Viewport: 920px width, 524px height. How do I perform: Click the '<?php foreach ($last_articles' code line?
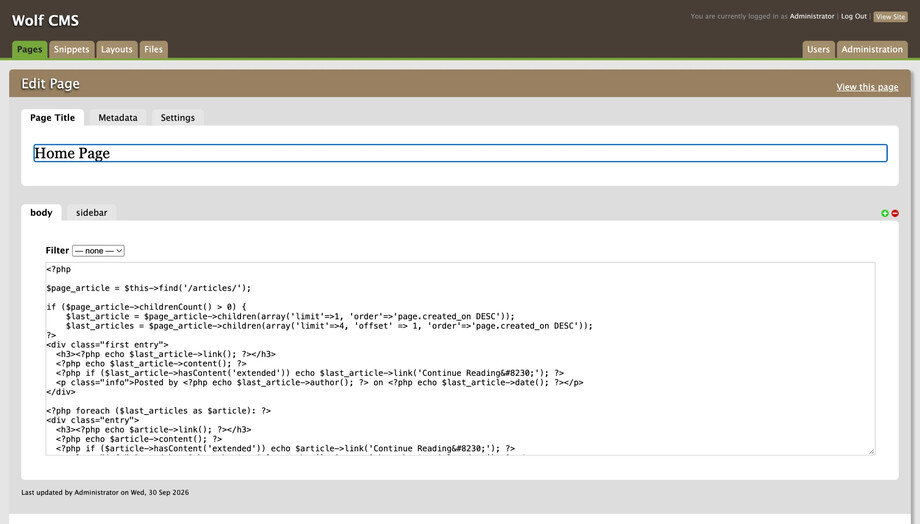point(158,411)
